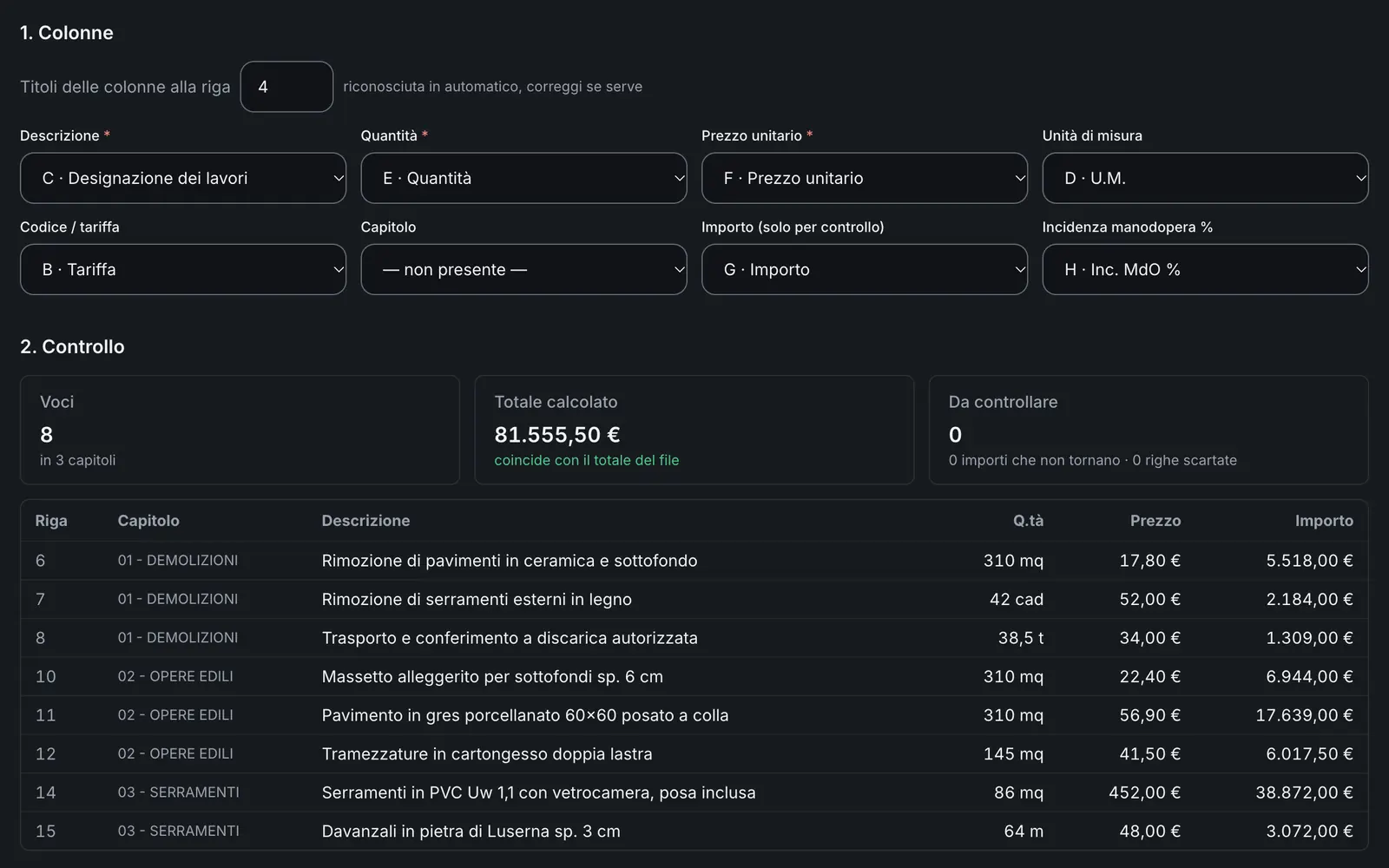Click the Descrizione table column header

[x=365, y=521]
